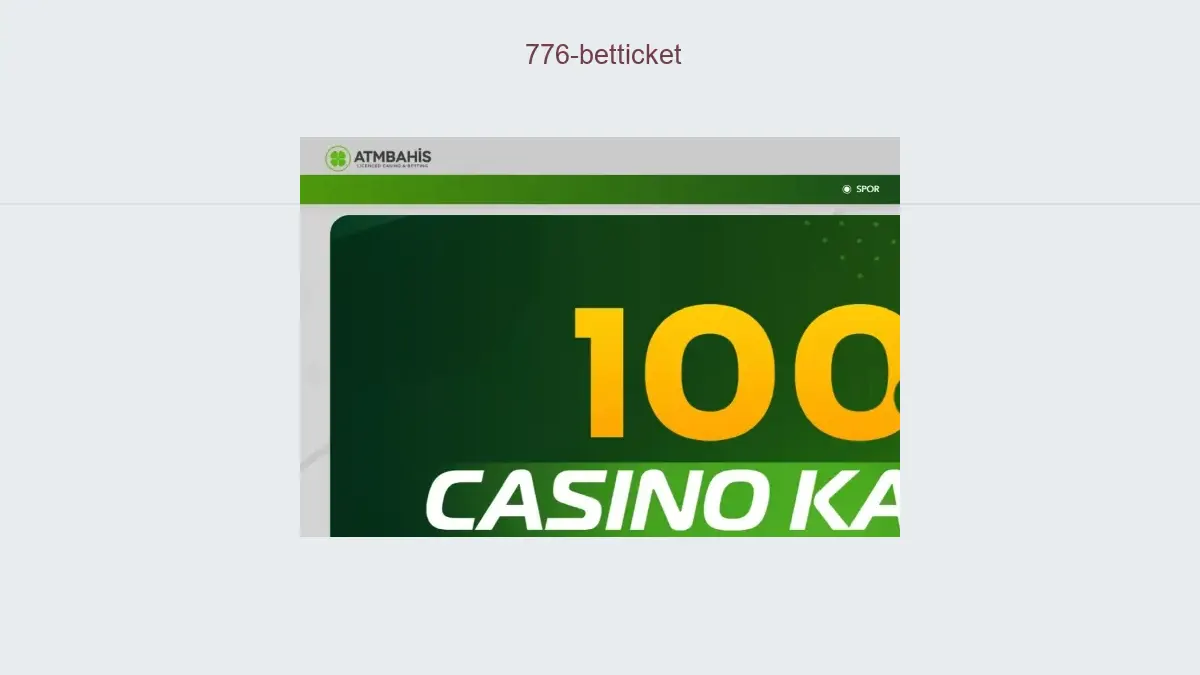Open the 776-betticket page heading

coord(603,55)
